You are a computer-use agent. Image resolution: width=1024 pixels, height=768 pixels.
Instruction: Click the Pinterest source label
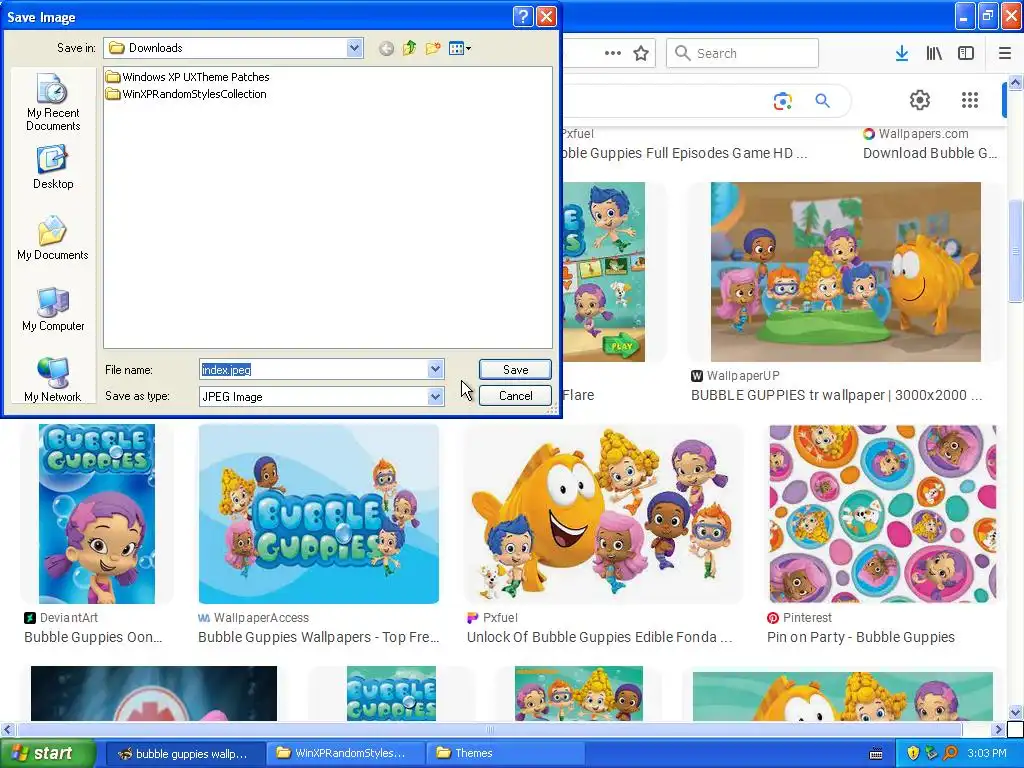coord(807,618)
